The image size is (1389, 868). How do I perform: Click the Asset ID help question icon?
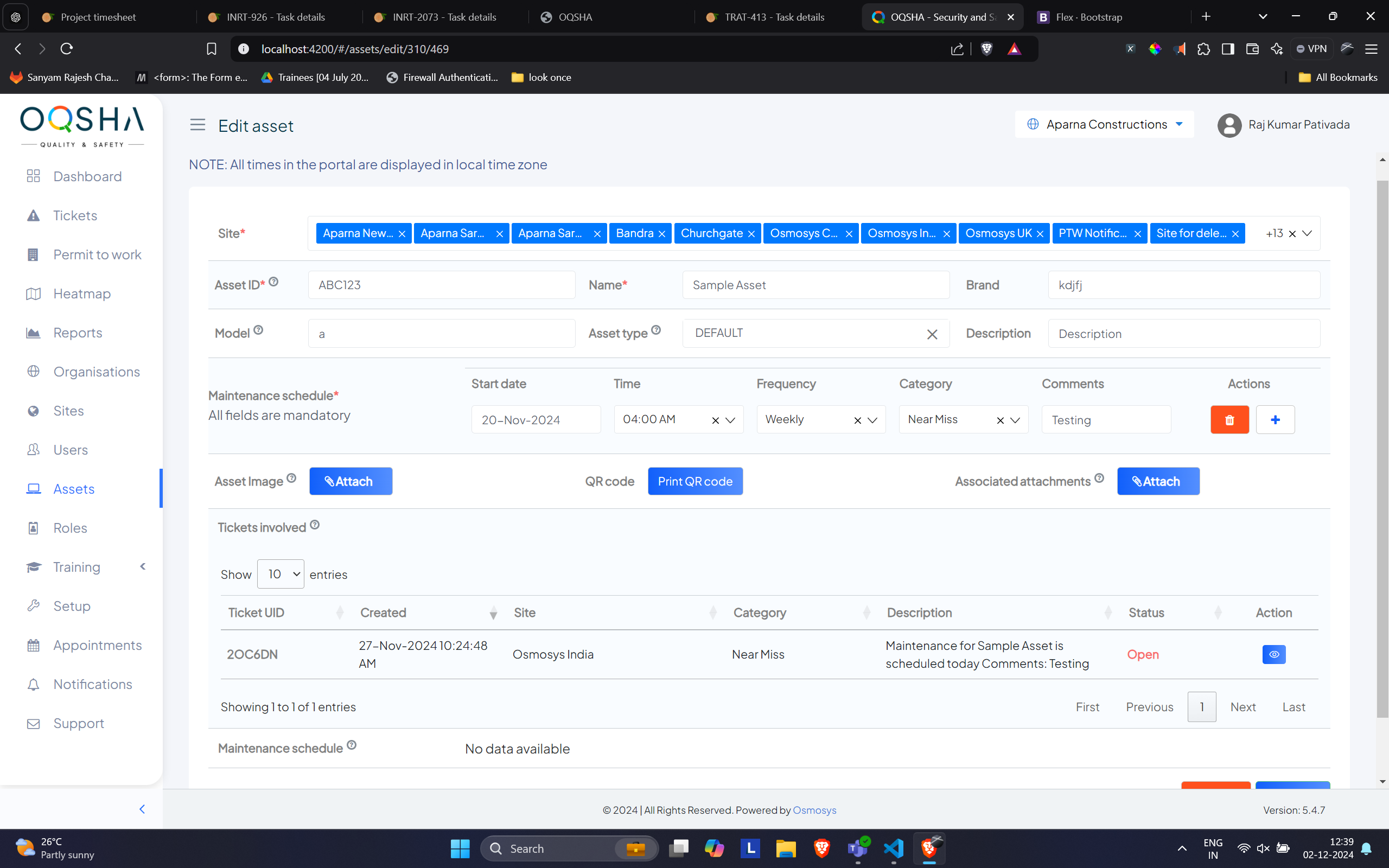pos(274,282)
